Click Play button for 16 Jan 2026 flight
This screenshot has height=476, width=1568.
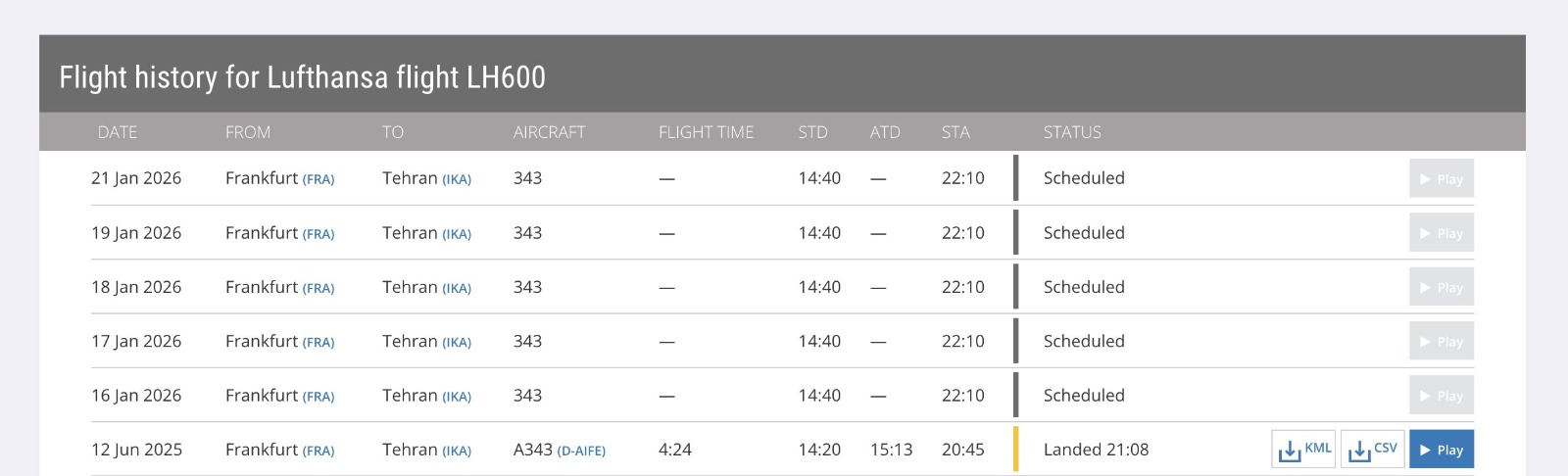tap(1441, 396)
